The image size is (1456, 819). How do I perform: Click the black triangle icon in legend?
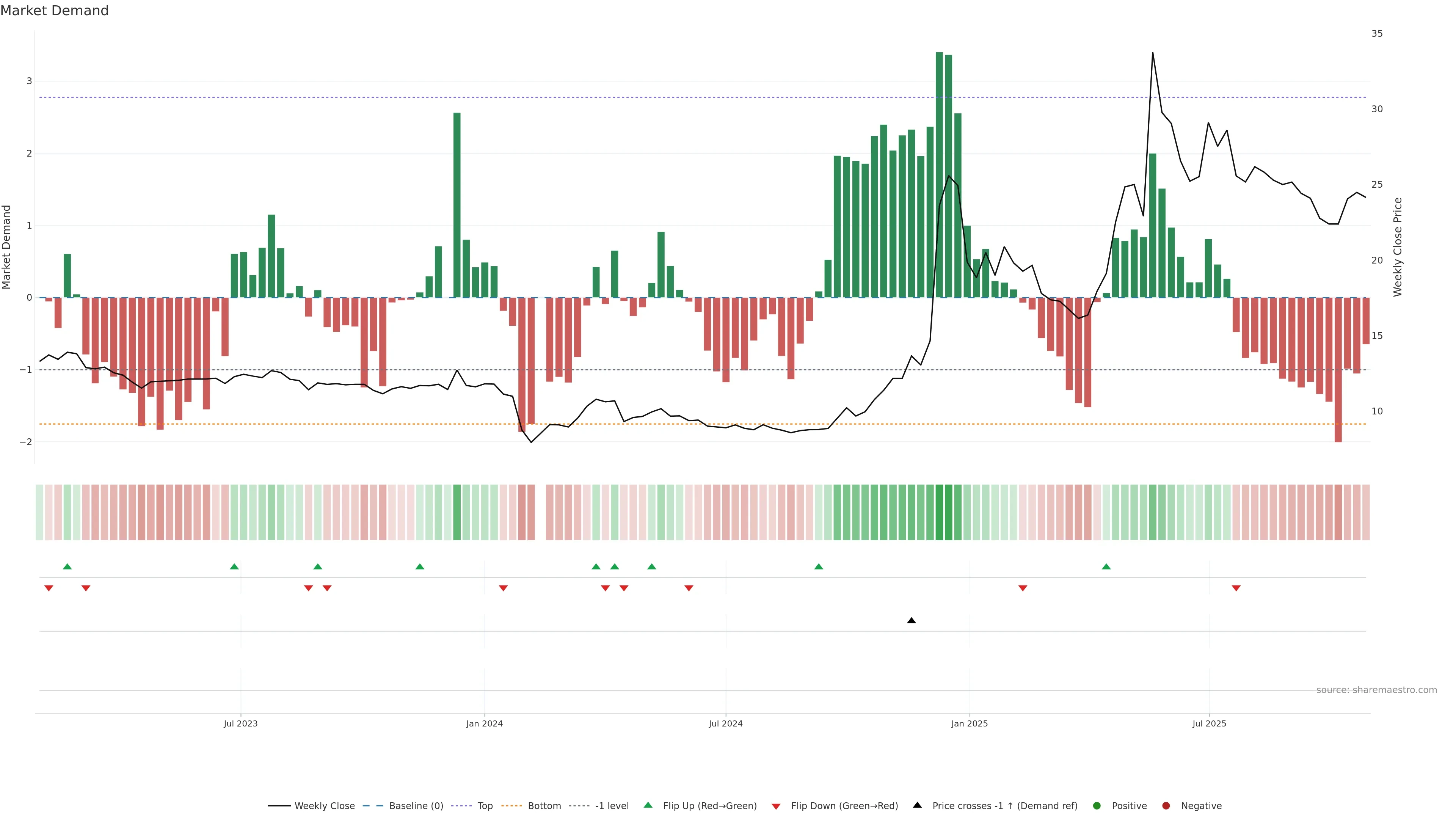[917, 805]
